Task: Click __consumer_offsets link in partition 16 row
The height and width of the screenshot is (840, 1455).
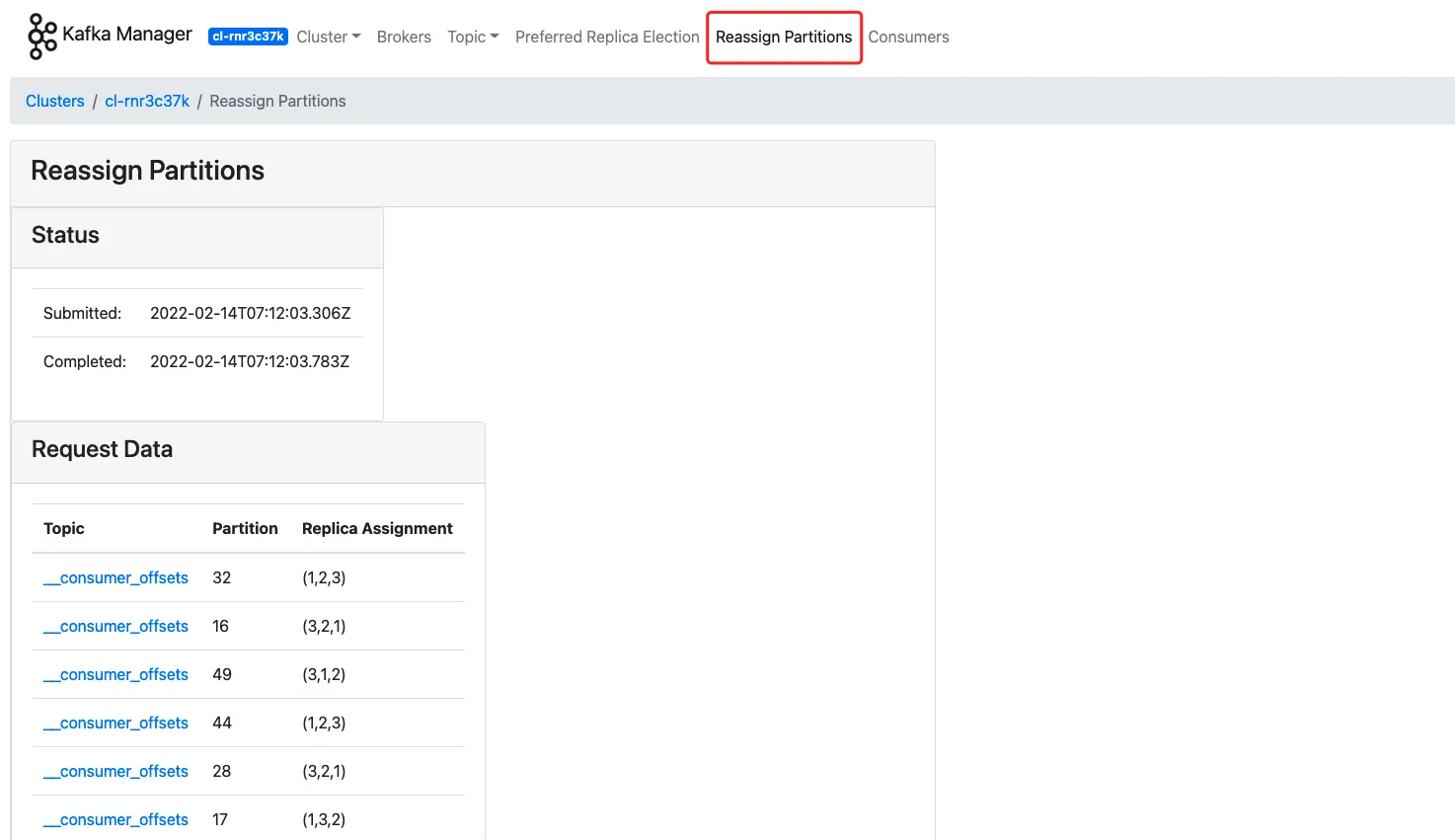Action: (115, 626)
